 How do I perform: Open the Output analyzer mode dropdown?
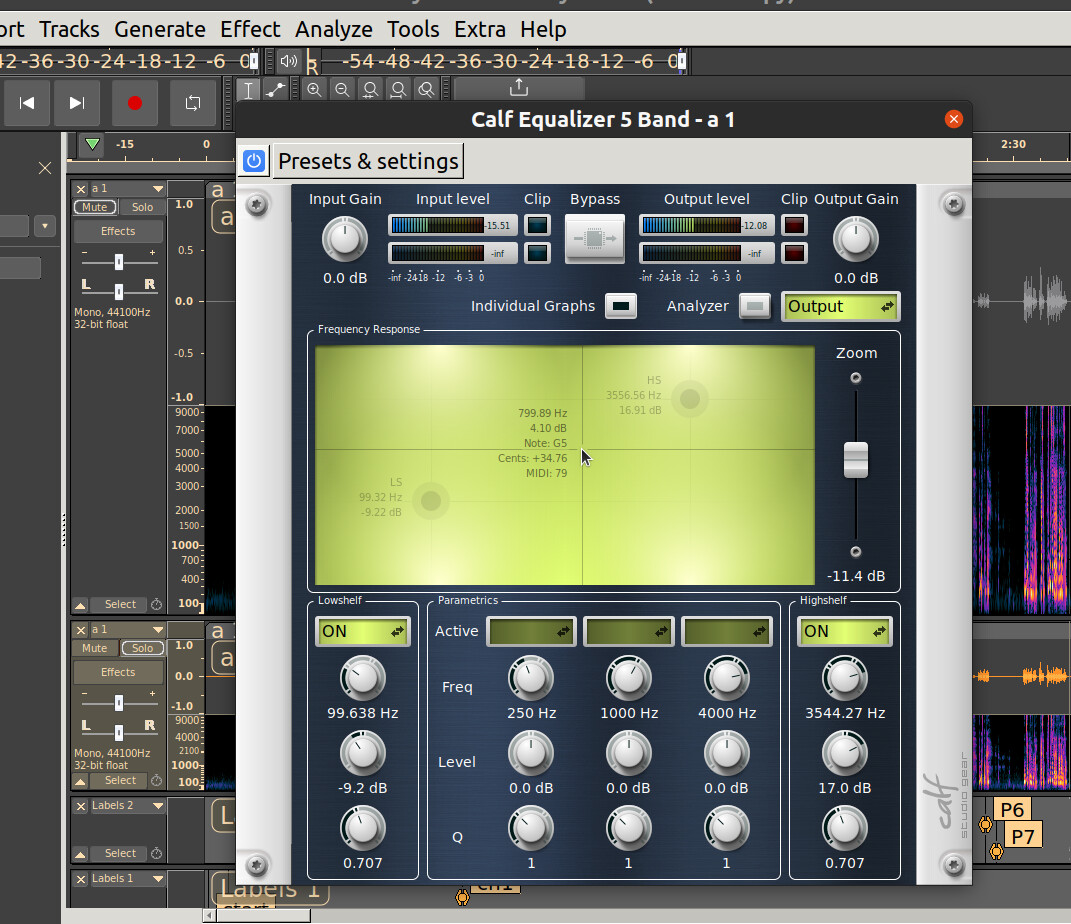pos(840,307)
